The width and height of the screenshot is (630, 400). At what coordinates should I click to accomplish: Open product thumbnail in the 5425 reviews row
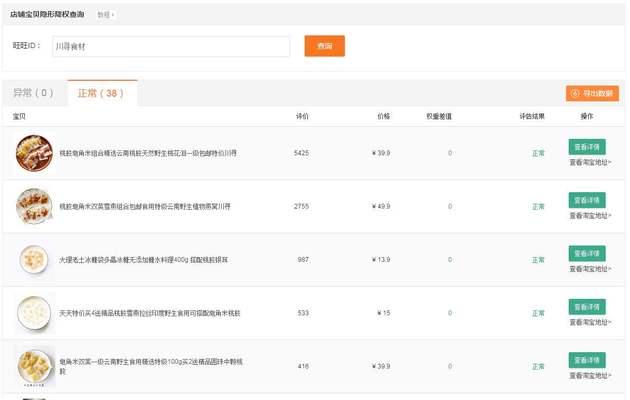[35, 153]
